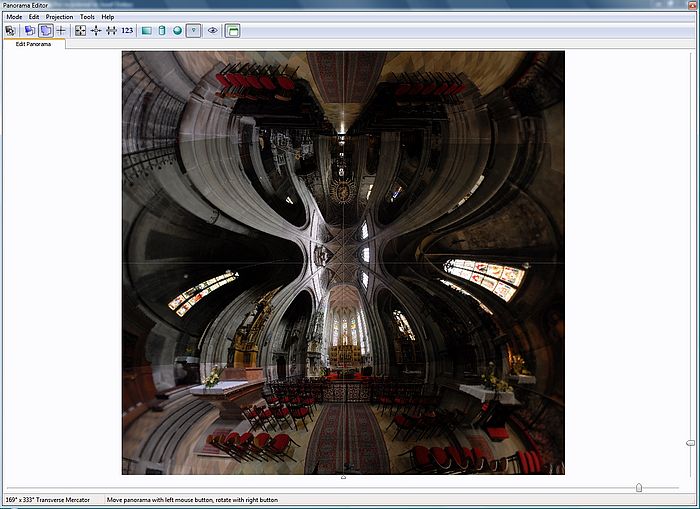This screenshot has height=509, width=700.
Task: Select the spherical projection globe icon
Action: 177,31
